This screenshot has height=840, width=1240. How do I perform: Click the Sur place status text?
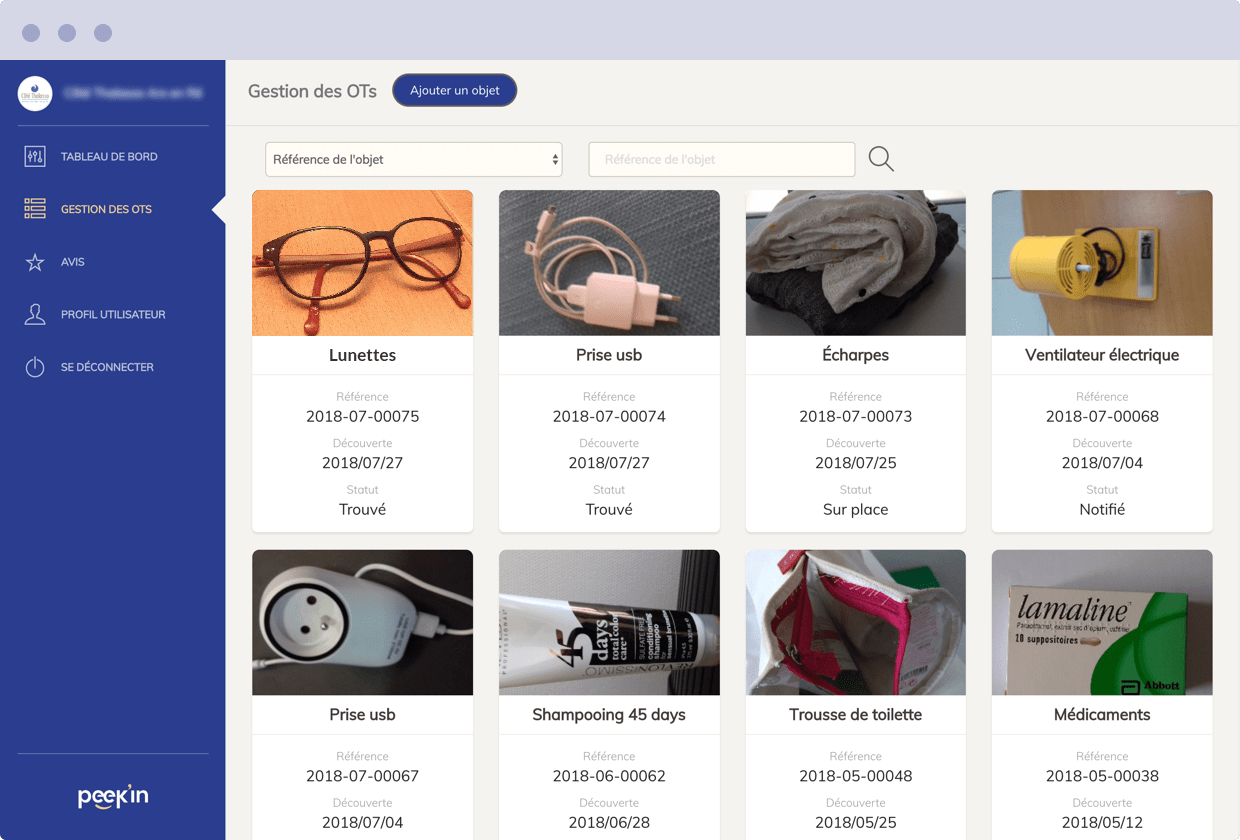point(856,509)
